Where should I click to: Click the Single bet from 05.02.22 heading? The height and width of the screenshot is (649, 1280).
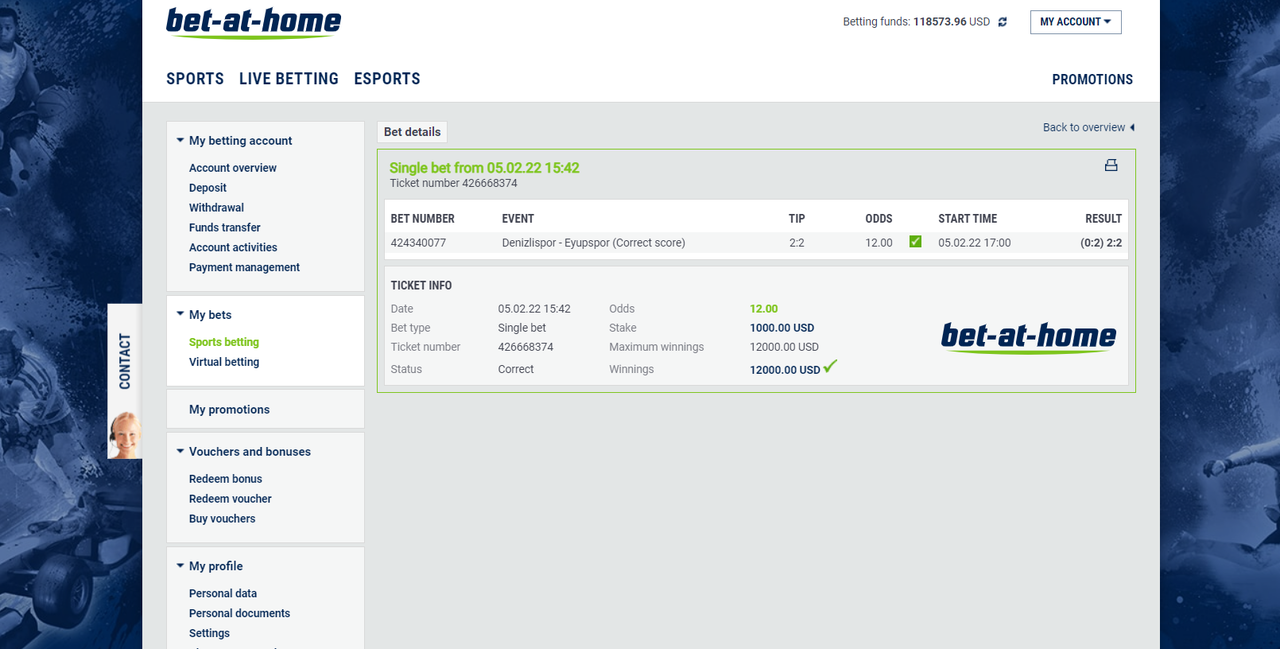pyautogui.click(x=484, y=168)
